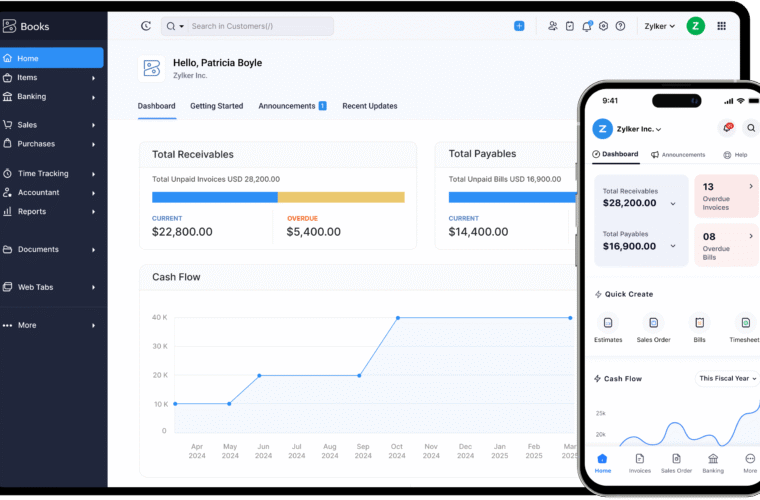This screenshot has height=500, width=760.
Task: Open This Fiscal Year dropdown on phone
Action: [x=727, y=378]
